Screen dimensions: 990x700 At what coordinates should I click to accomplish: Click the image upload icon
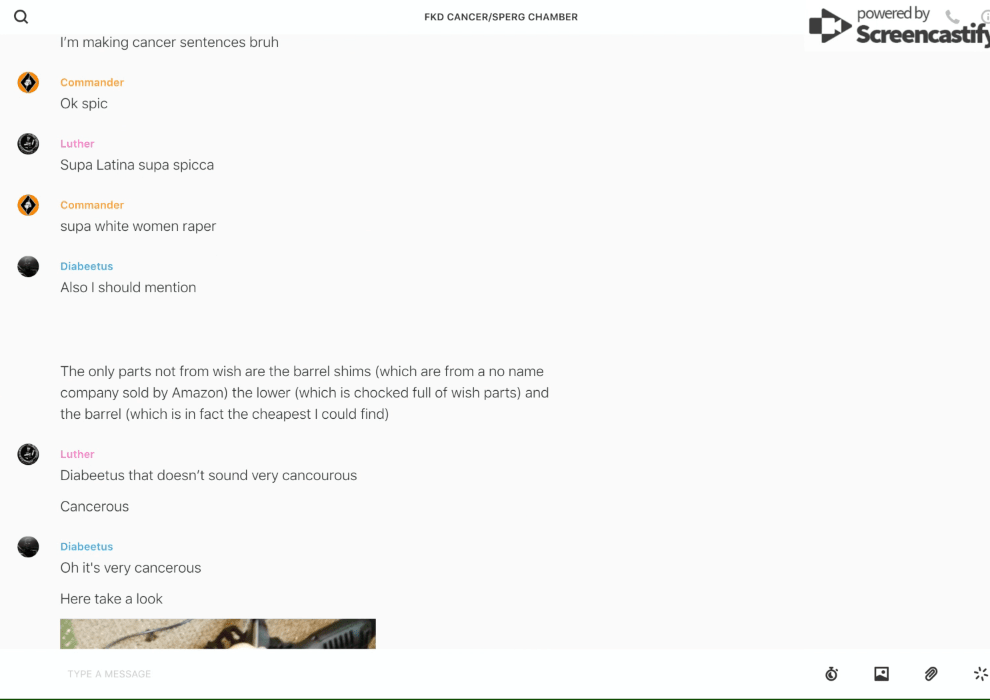(x=881, y=673)
